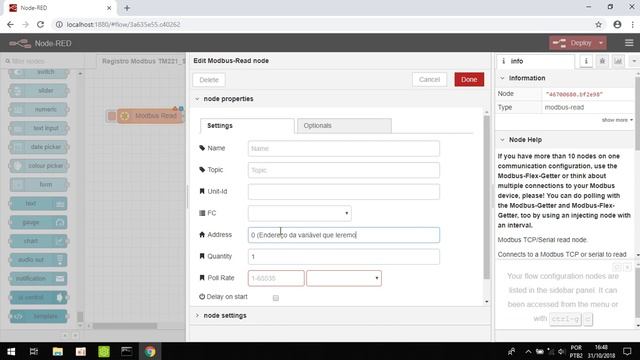640x360 pixels.
Task: Select the audio out node in palette
Action: [39, 260]
